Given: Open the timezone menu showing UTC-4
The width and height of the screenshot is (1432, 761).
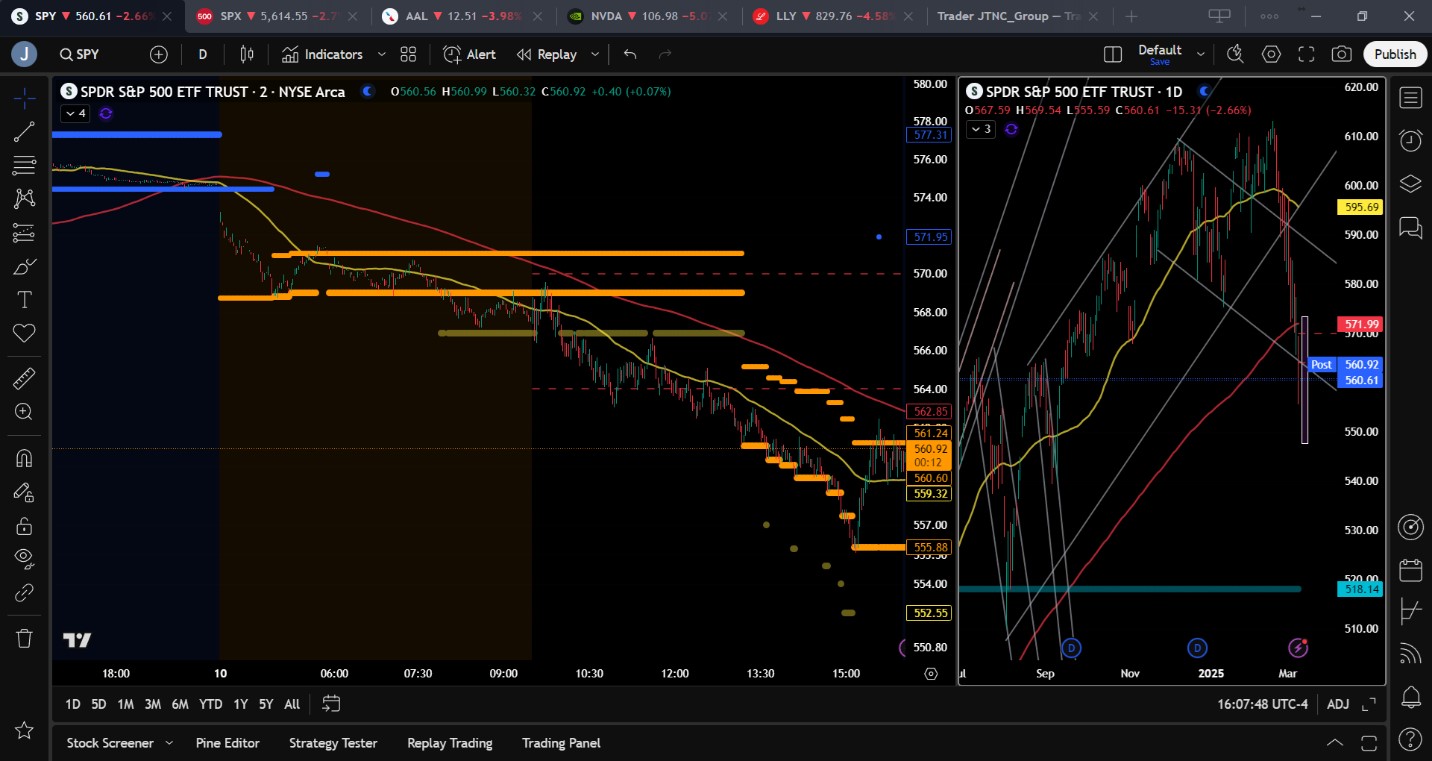Looking at the screenshot, I should [1263, 704].
